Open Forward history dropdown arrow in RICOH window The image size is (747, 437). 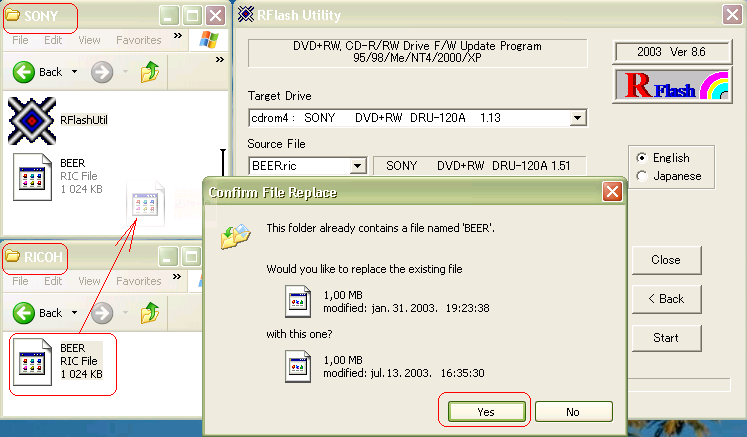coord(125,313)
